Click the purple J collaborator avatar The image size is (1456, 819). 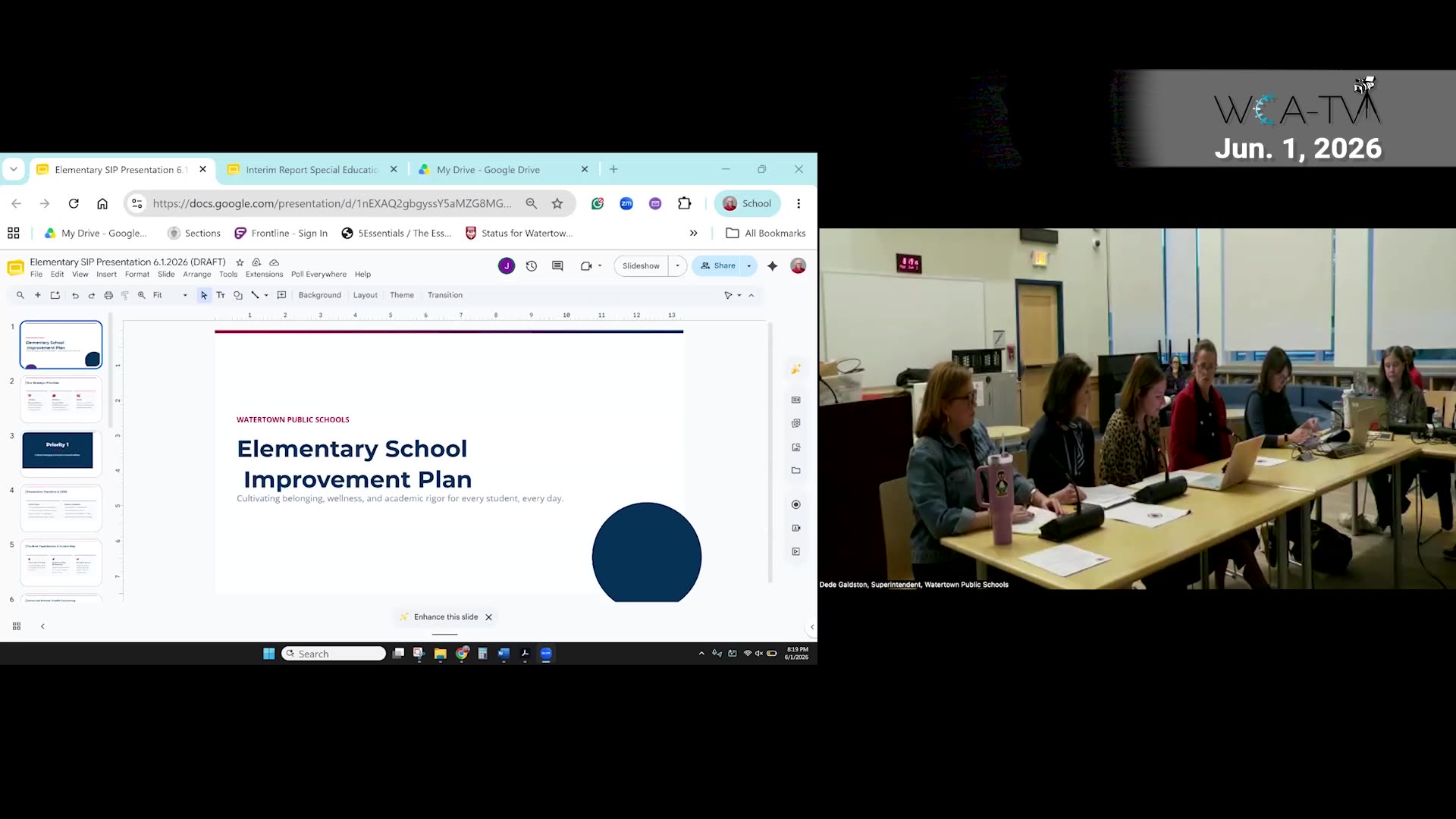click(x=507, y=265)
